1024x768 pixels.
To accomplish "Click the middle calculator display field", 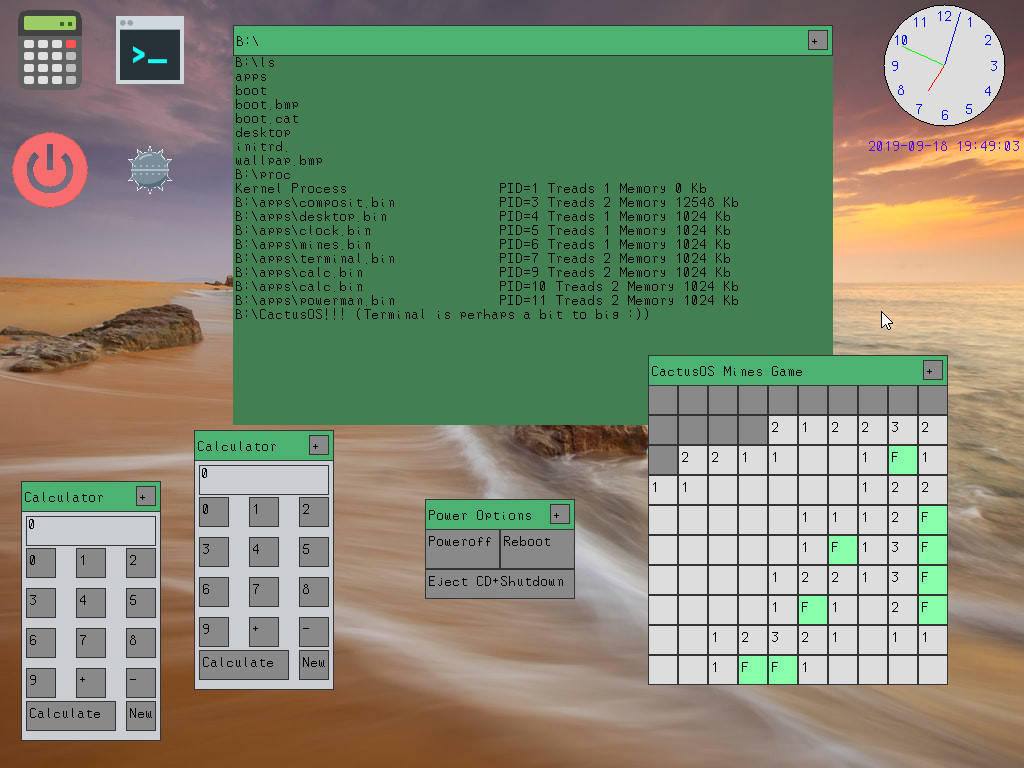I will [x=264, y=480].
